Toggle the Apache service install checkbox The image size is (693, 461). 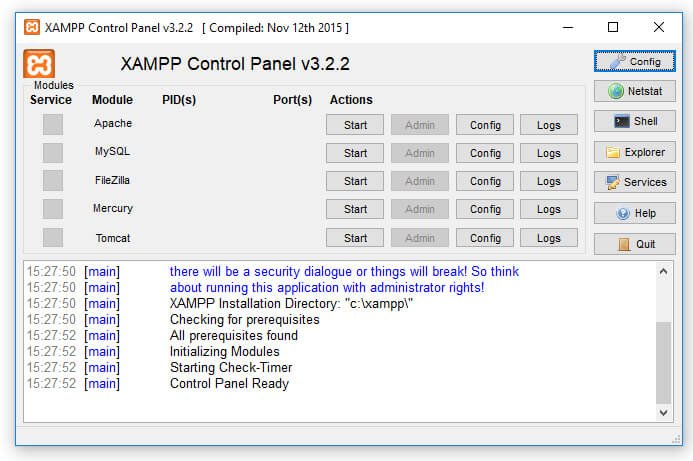[x=52, y=124]
